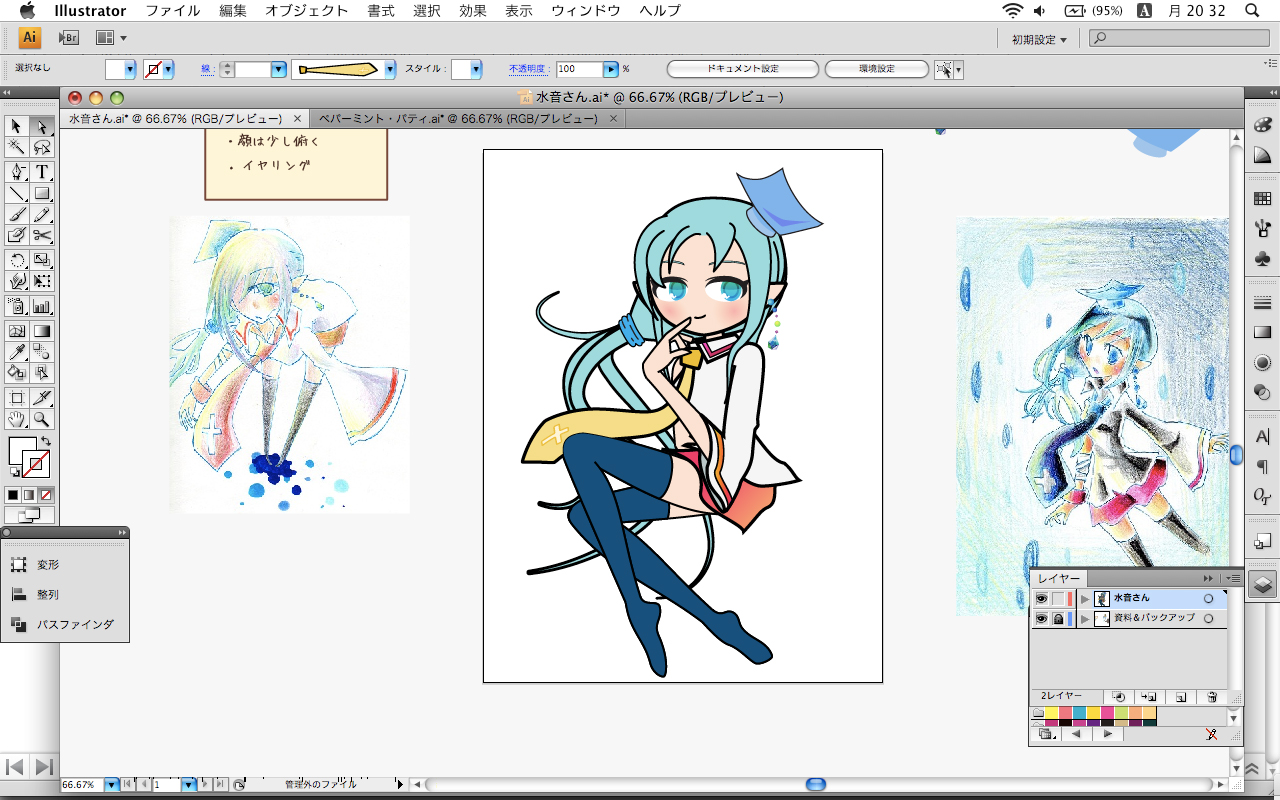Hide the 水音さん layer using its eye
The height and width of the screenshot is (800, 1280).
1041,598
